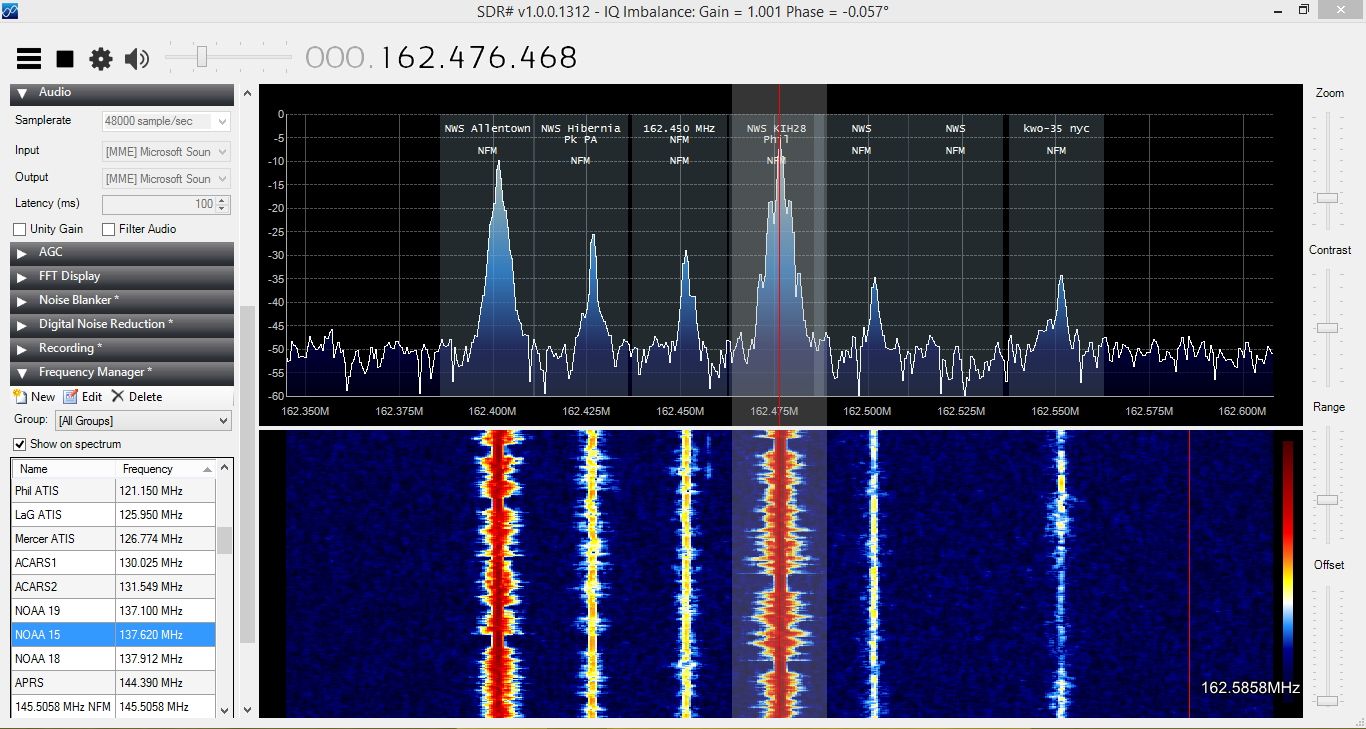Click the New bookmark icon
This screenshot has width=1366, height=729.
[20, 397]
